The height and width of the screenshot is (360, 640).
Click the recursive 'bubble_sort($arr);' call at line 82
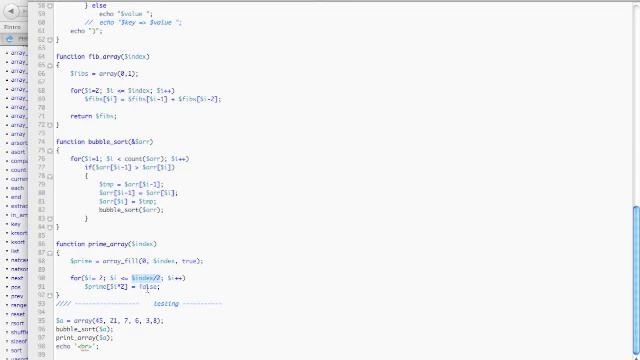click(x=131, y=210)
